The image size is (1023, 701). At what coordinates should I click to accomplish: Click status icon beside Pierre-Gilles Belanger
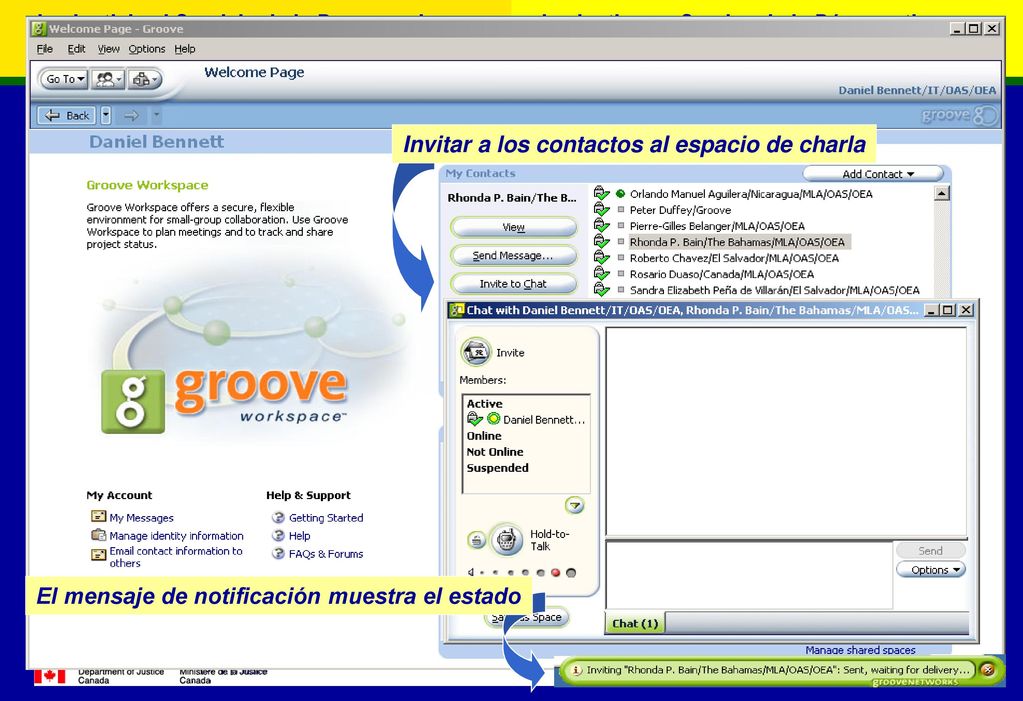[601, 225]
